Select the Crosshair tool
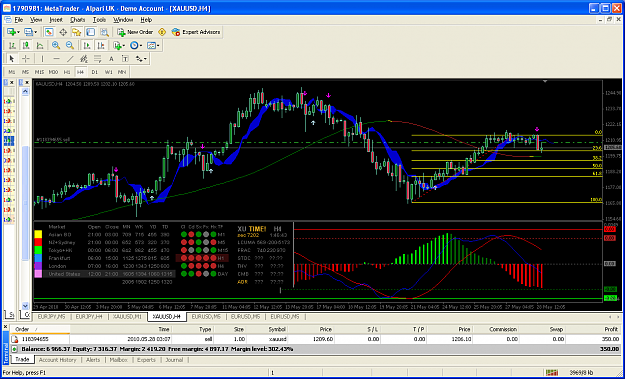 [26, 59]
